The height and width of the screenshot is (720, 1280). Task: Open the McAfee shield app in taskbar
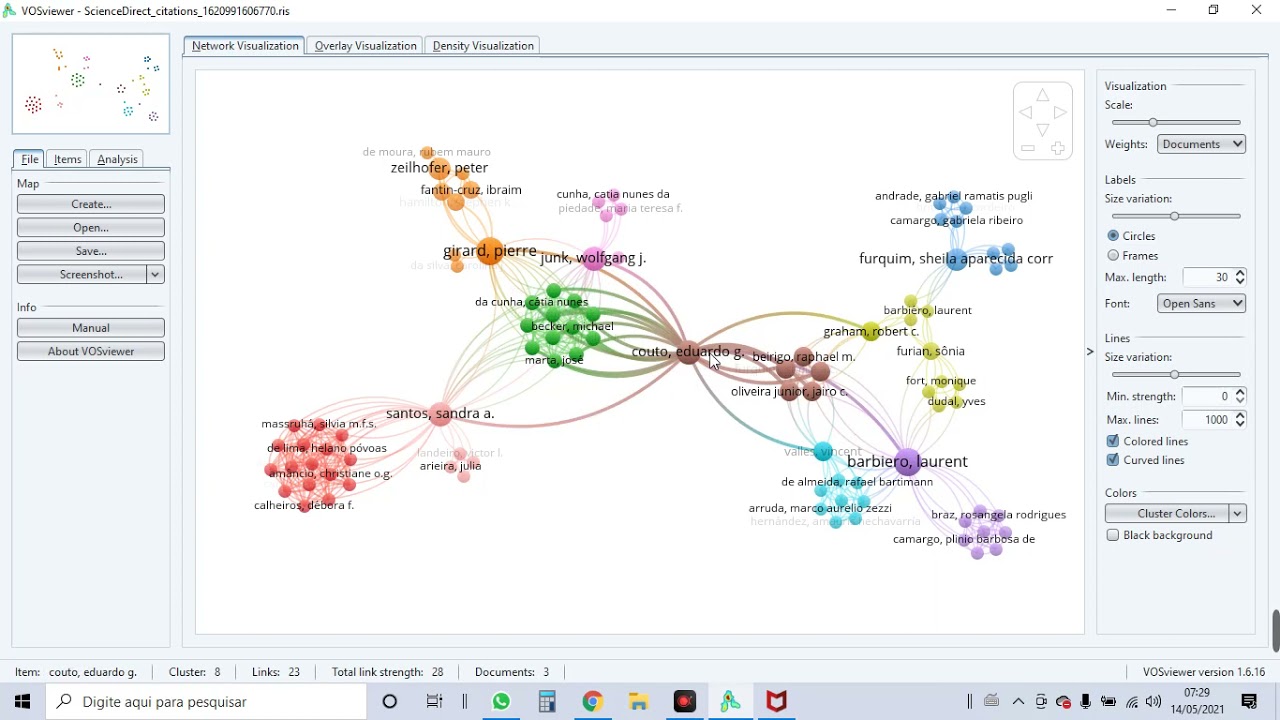[x=777, y=702]
